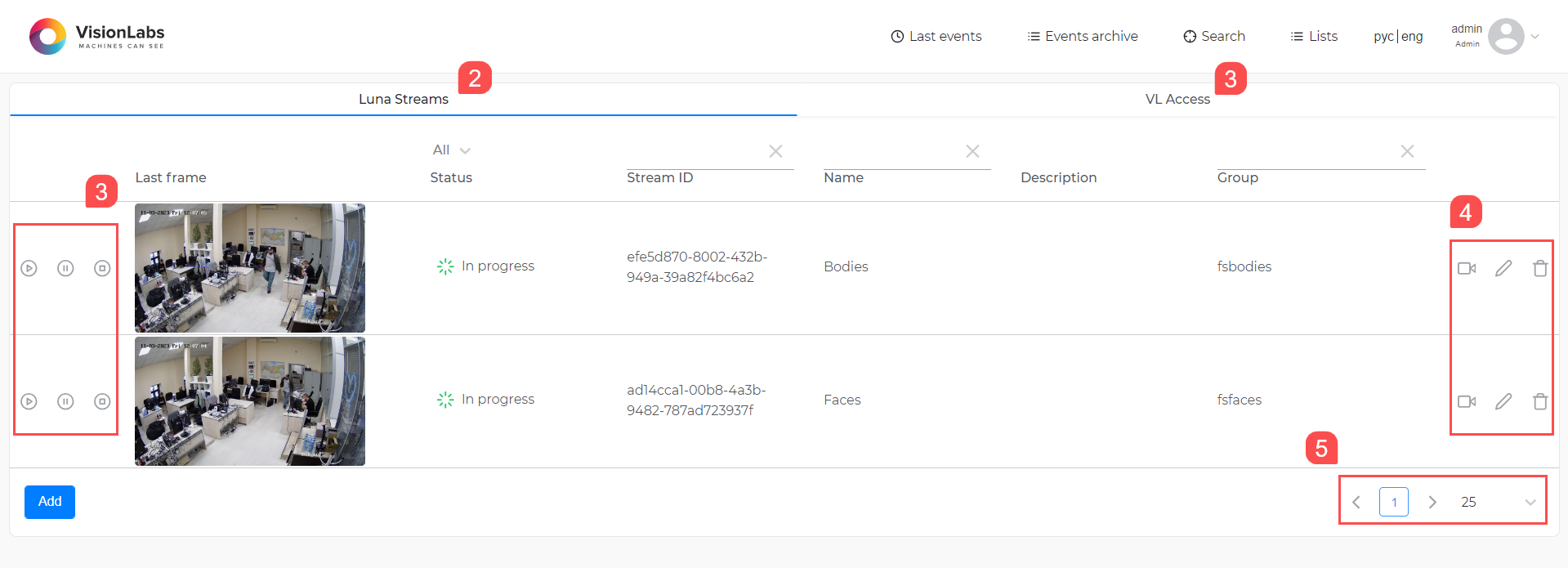The image size is (1568, 568).
Task: Click the Faces name cell
Action: (x=842, y=400)
